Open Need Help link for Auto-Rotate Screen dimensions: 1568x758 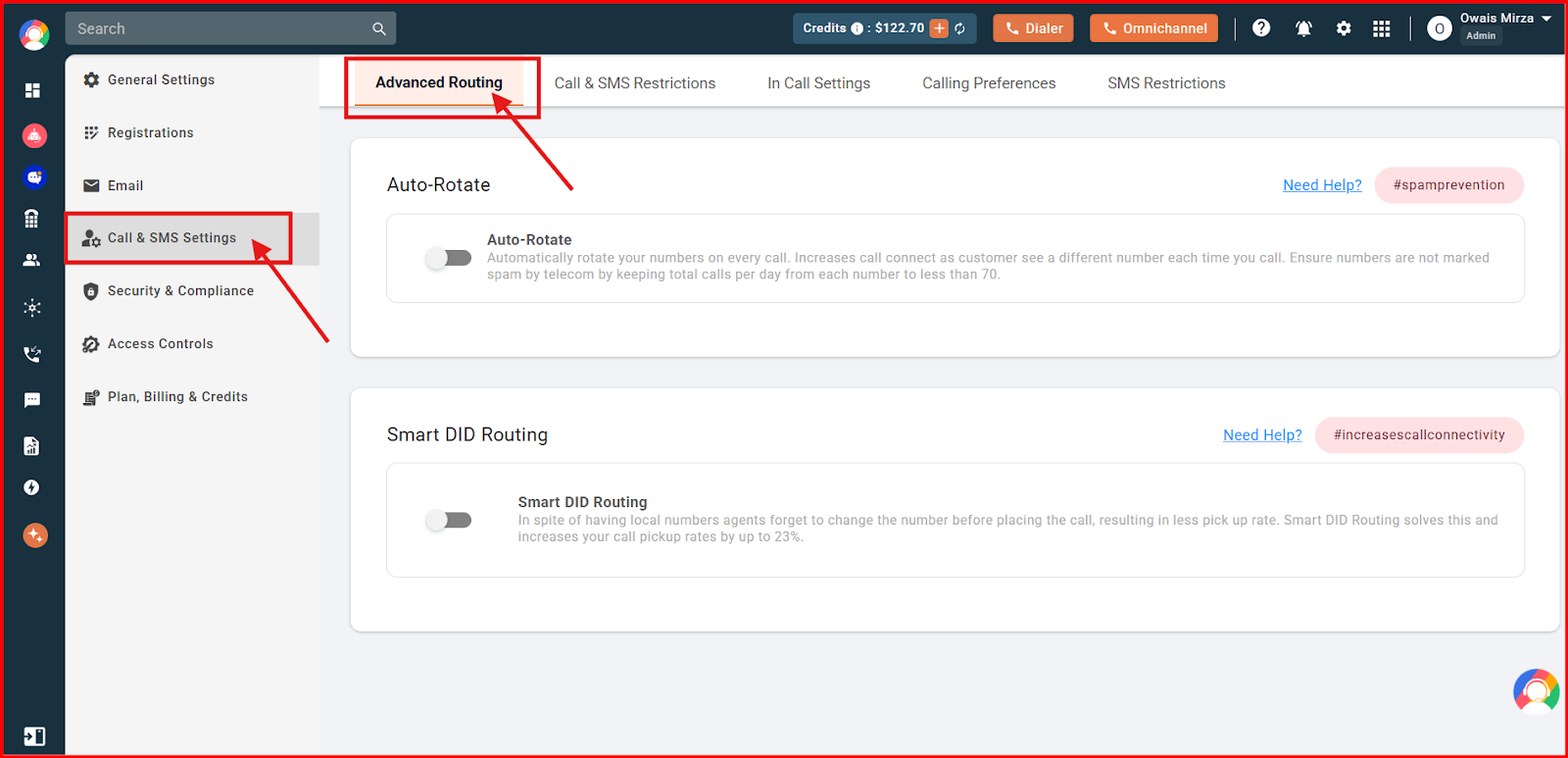click(1322, 185)
